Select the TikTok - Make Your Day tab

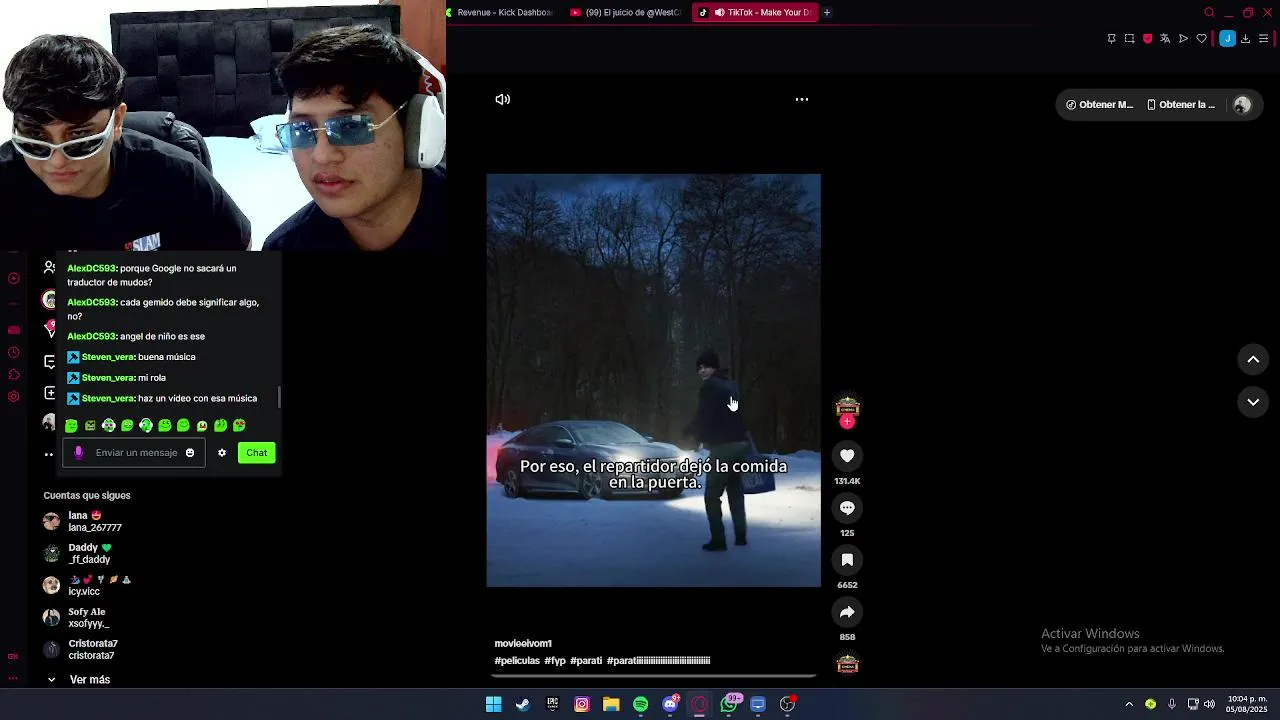tap(755, 12)
